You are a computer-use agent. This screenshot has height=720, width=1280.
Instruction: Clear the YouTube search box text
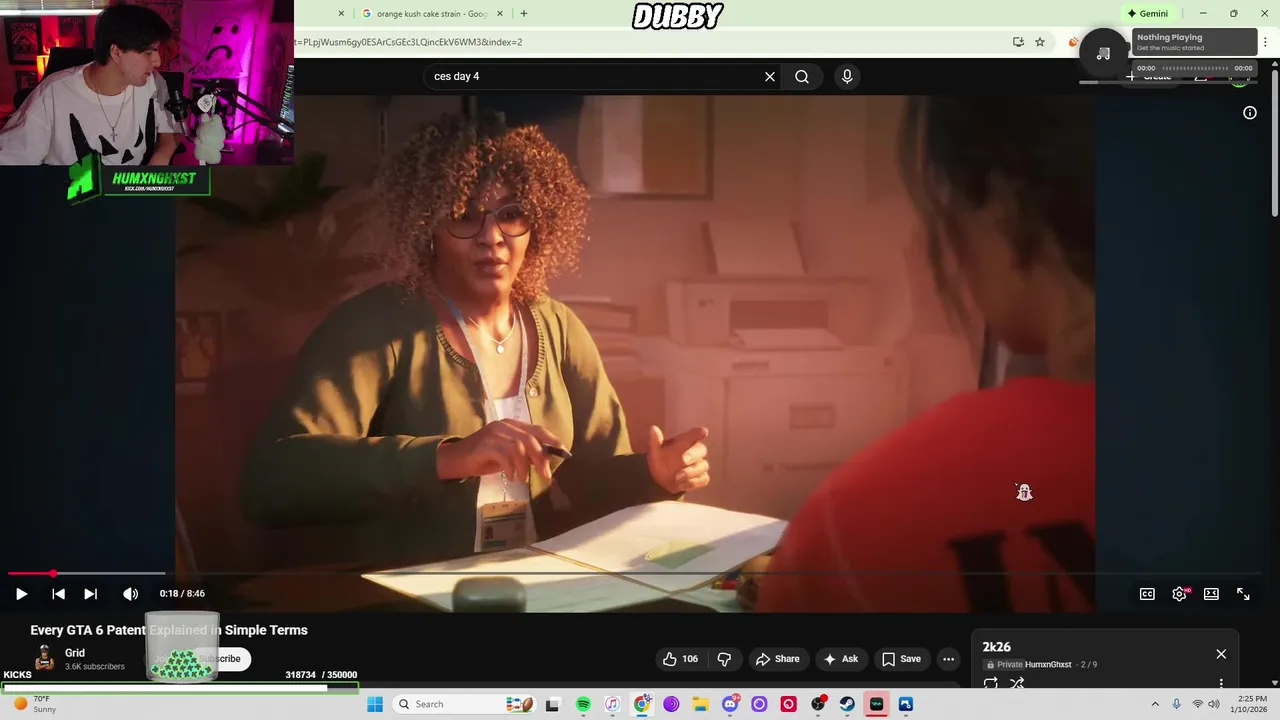[770, 76]
